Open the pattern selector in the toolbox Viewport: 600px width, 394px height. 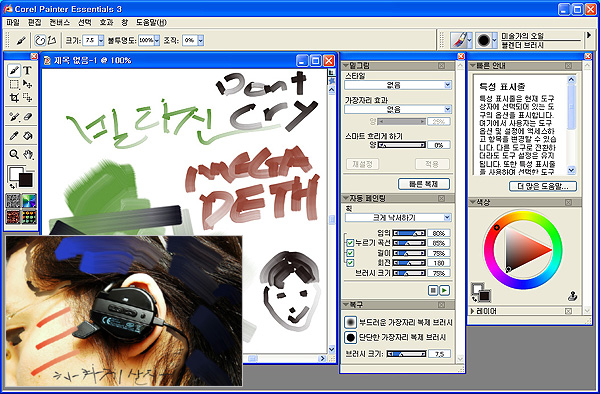click(13, 217)
